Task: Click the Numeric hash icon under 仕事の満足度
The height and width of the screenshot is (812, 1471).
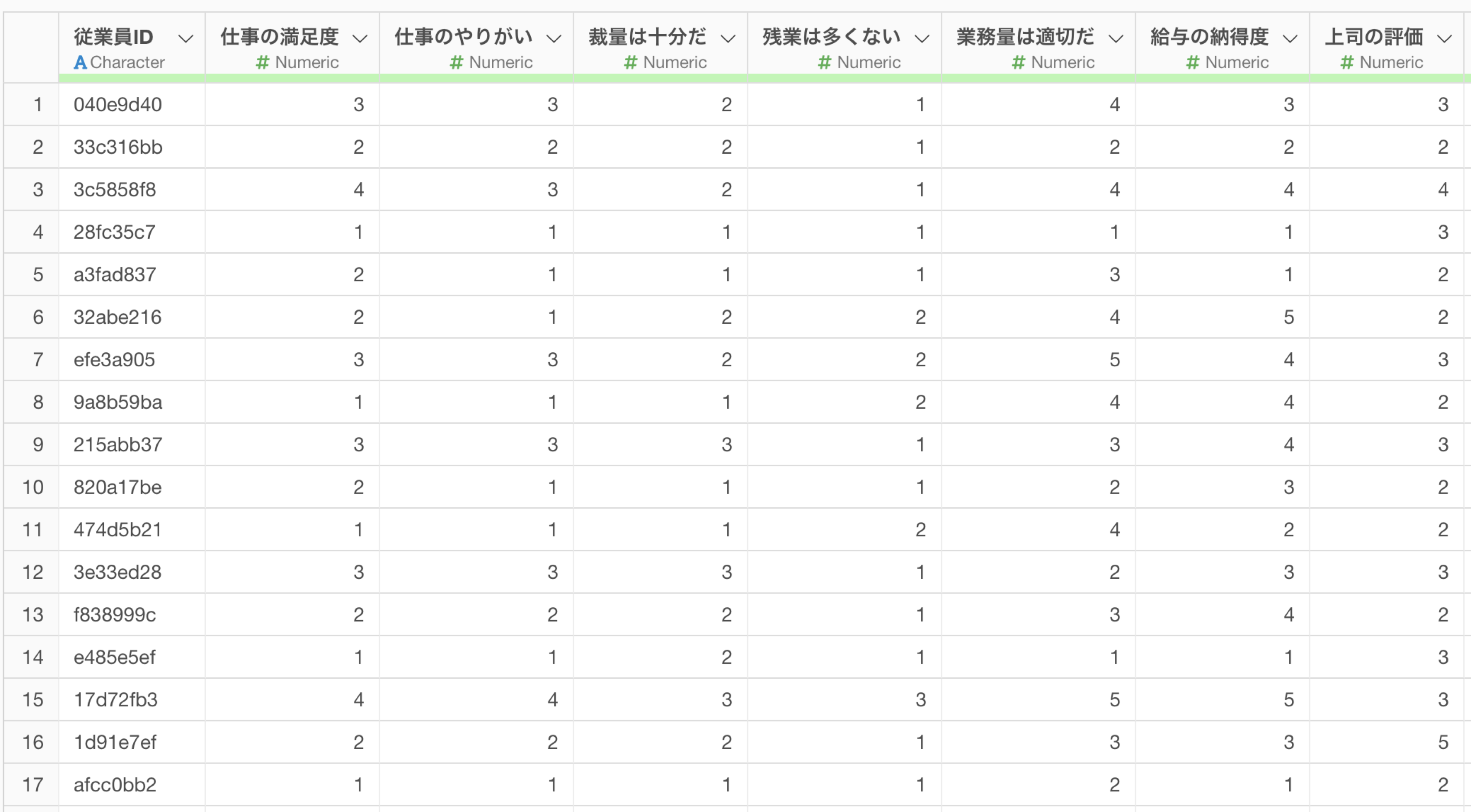Action: pyautogui.click(x=263, y=62)
